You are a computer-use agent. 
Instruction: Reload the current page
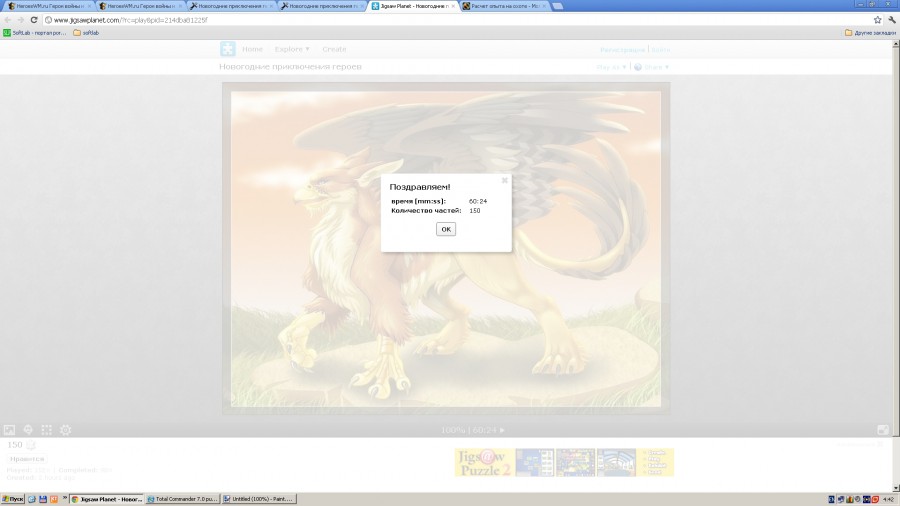pos(34,20)
